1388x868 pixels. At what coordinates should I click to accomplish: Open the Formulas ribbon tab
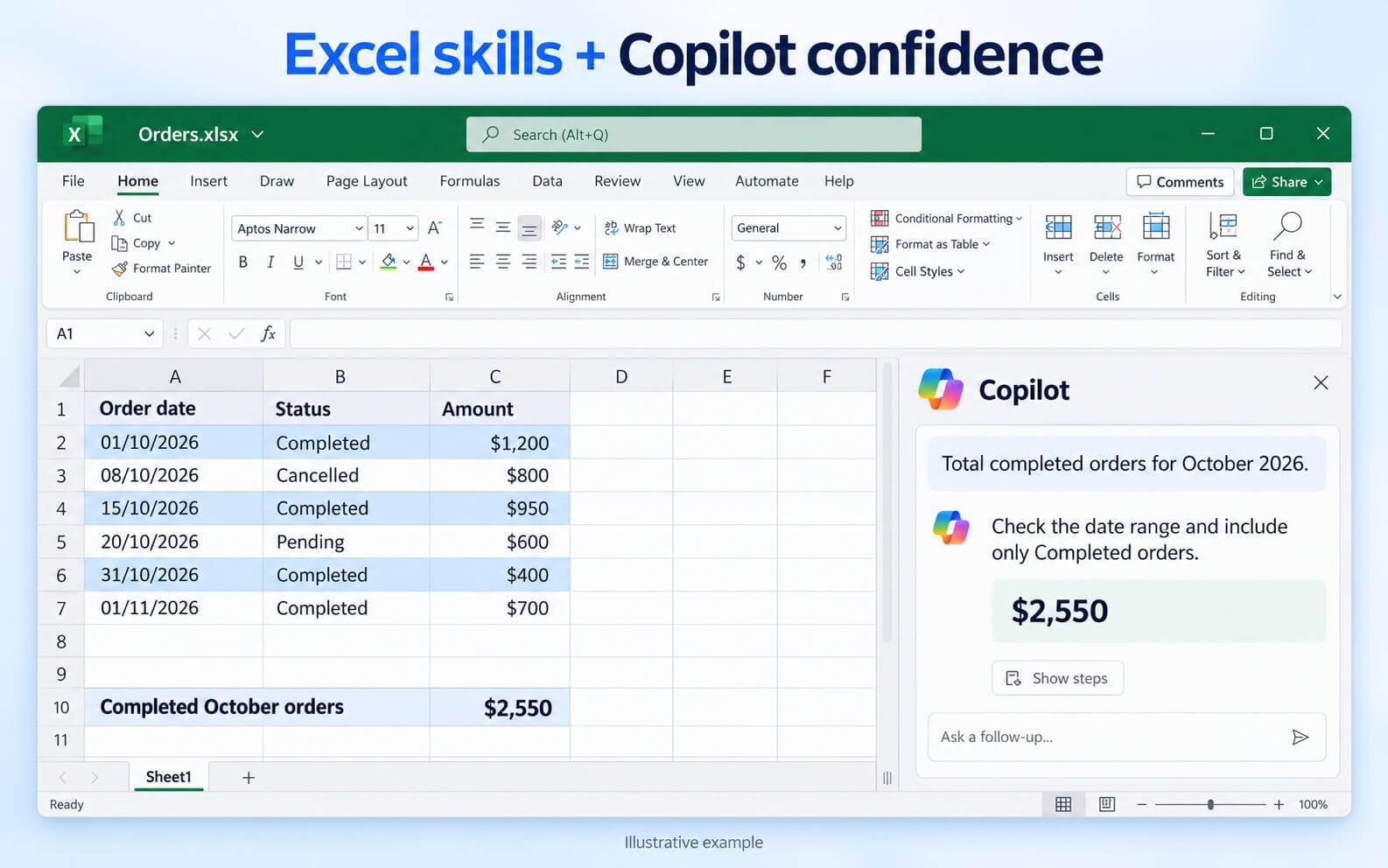click(x=470, y=181)
